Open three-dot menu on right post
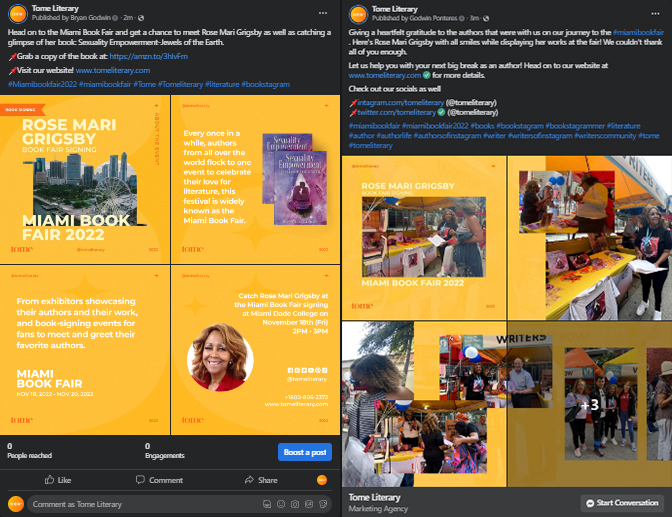 pyautogui.click(x=660, y=12)
